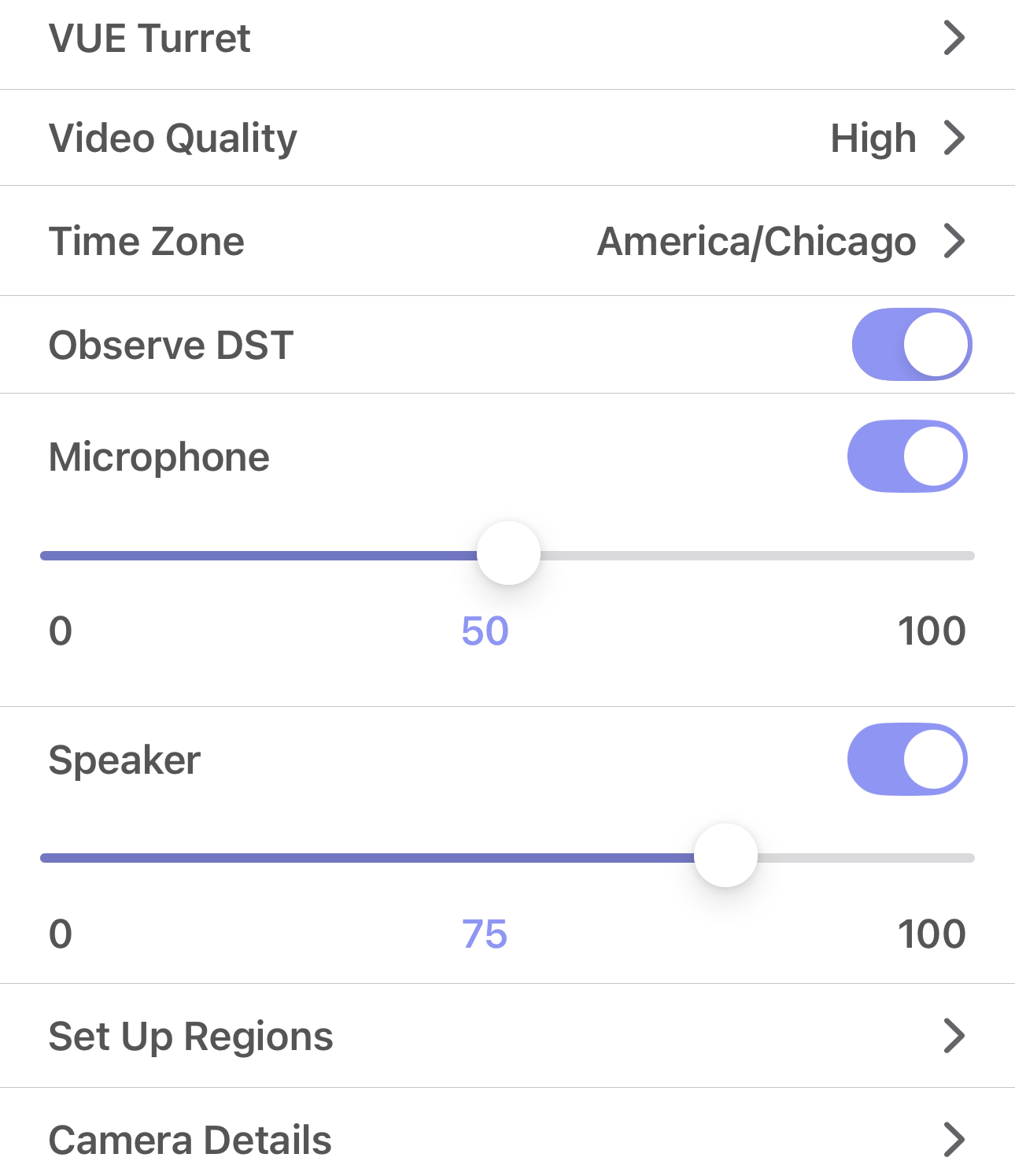Tap the Speaker slider value 75
1015x1176 pixels.
coord(485,934)
